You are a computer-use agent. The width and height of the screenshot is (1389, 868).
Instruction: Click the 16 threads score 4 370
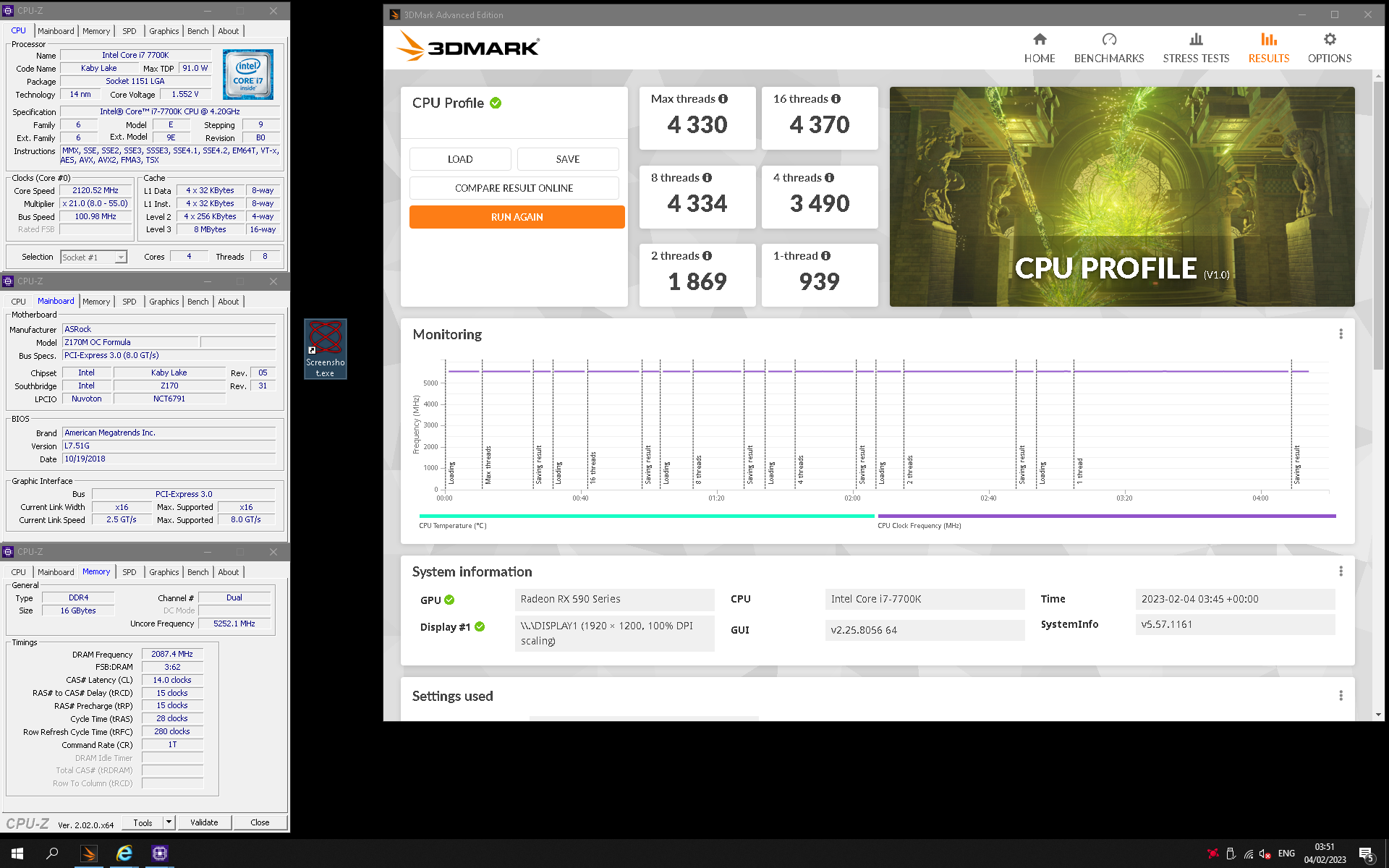820,124
